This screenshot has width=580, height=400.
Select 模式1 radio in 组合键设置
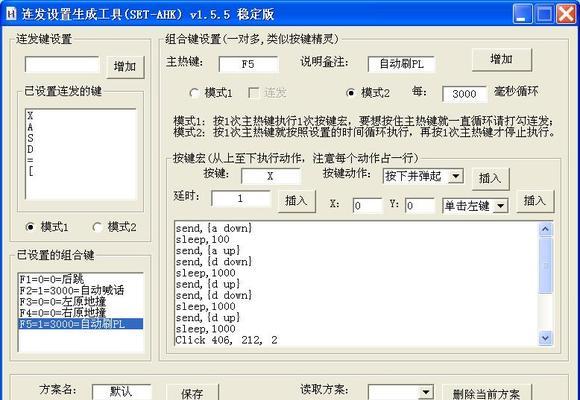click(195, 93)
